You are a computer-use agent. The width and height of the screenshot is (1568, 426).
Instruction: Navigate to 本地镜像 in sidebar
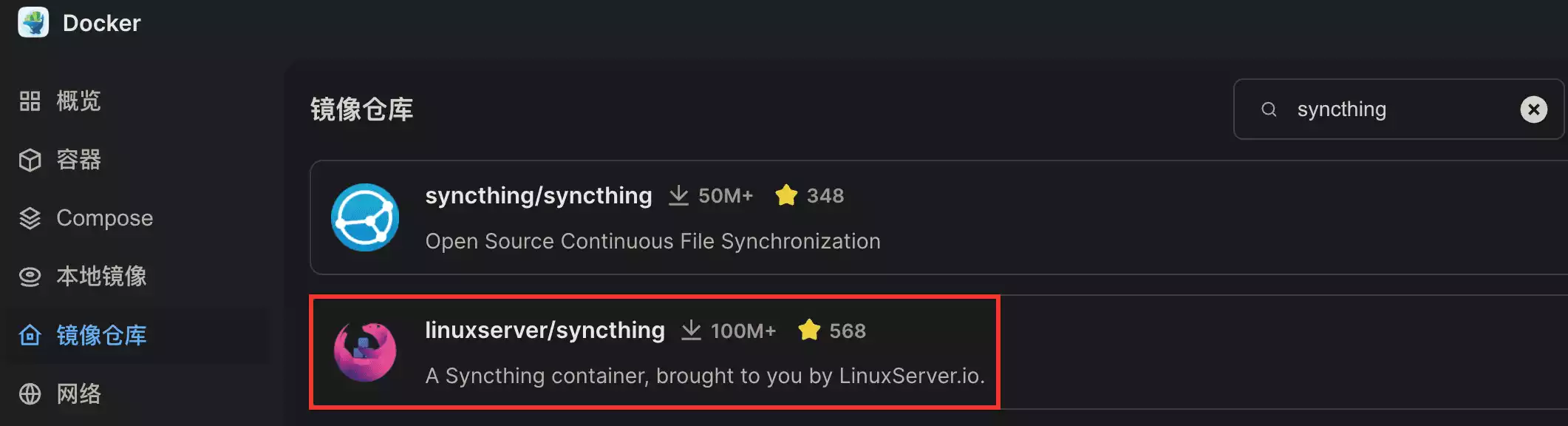(101, 277)
